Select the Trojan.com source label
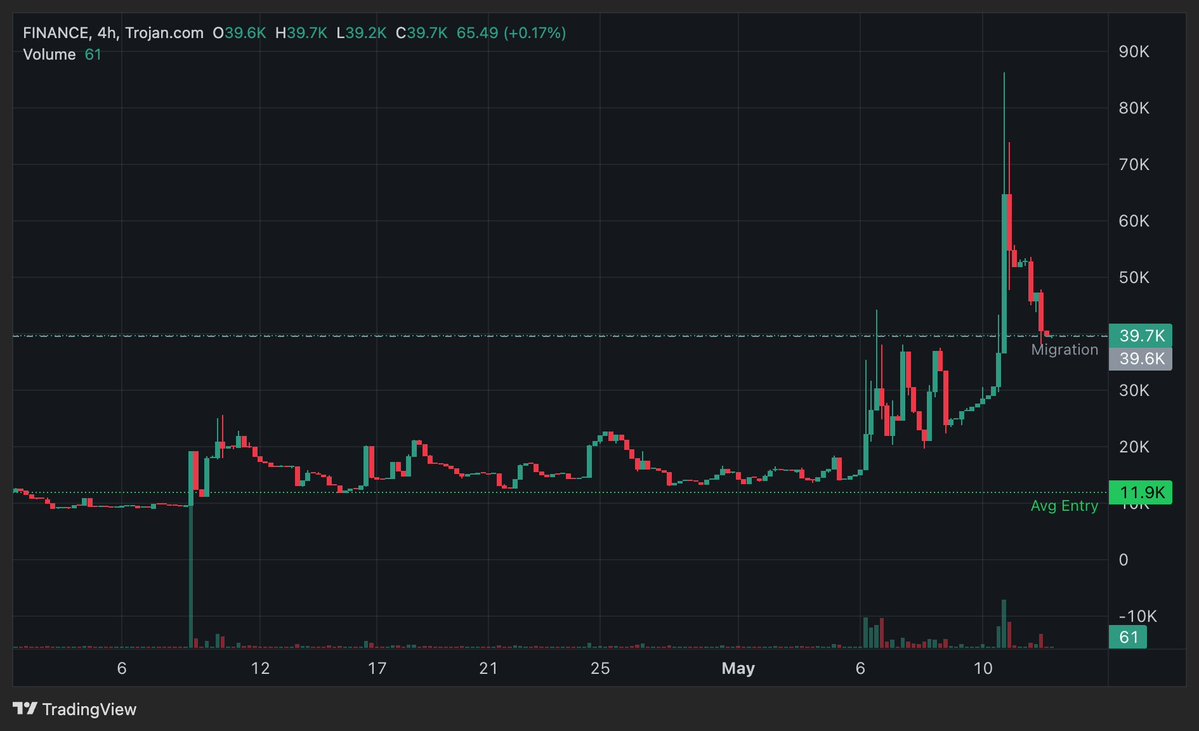 click(164, 33)
